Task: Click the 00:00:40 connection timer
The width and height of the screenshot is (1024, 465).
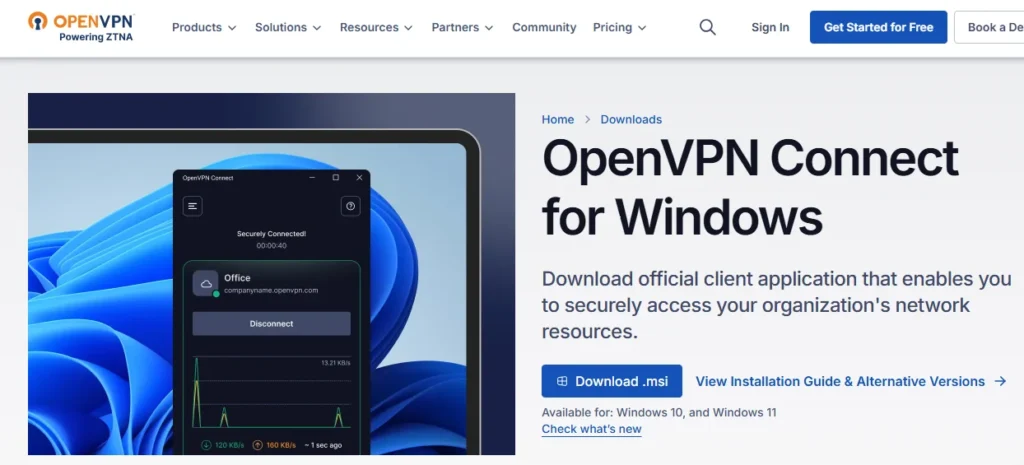Action: (271, 246)
